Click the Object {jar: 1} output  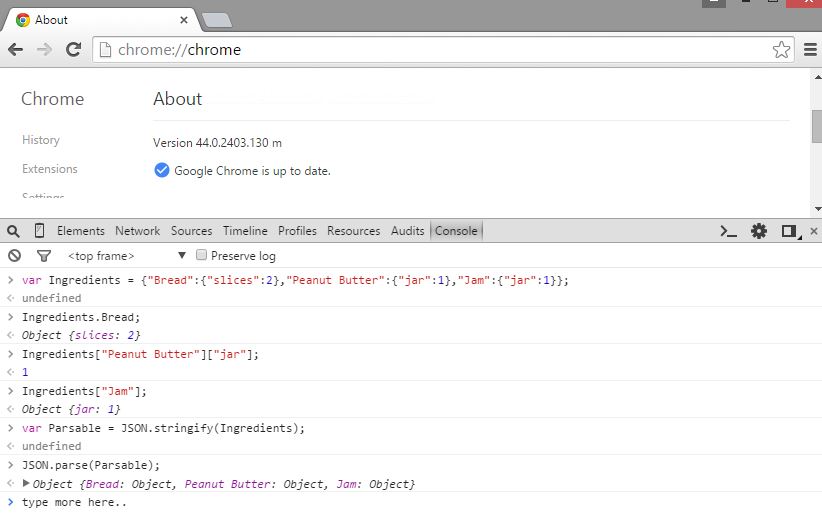(x=71, y=409)
